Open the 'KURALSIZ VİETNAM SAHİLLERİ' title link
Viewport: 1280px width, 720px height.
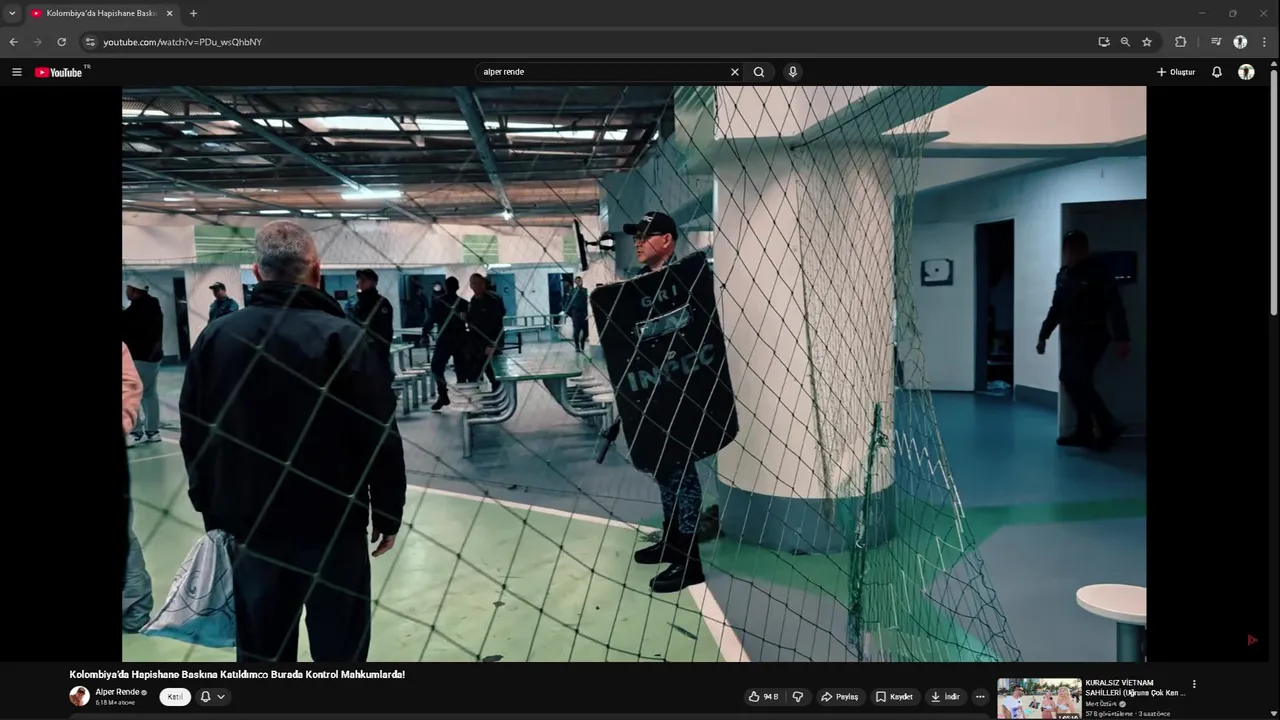pos(1134,688)
